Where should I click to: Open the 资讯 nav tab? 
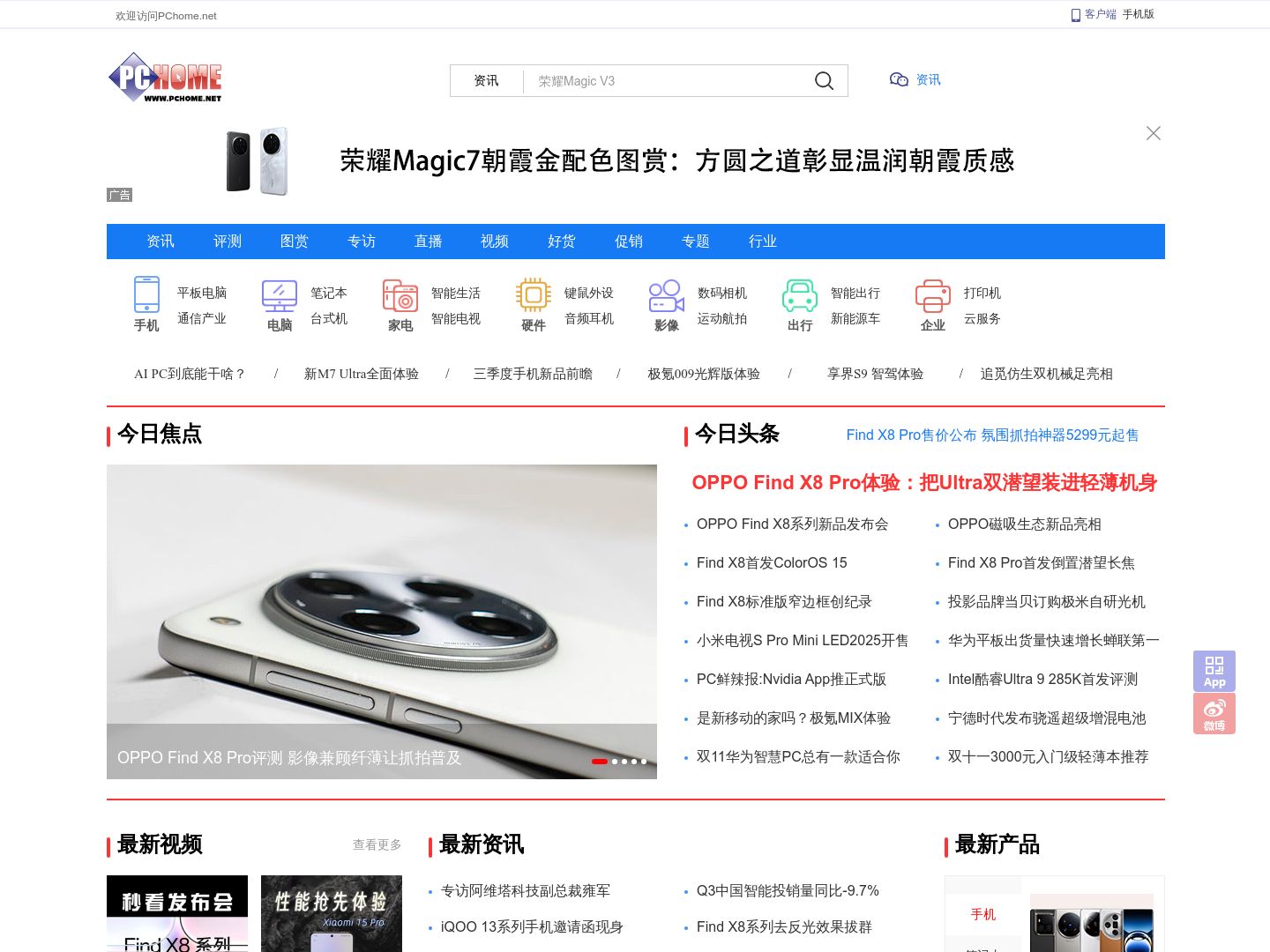161,242
